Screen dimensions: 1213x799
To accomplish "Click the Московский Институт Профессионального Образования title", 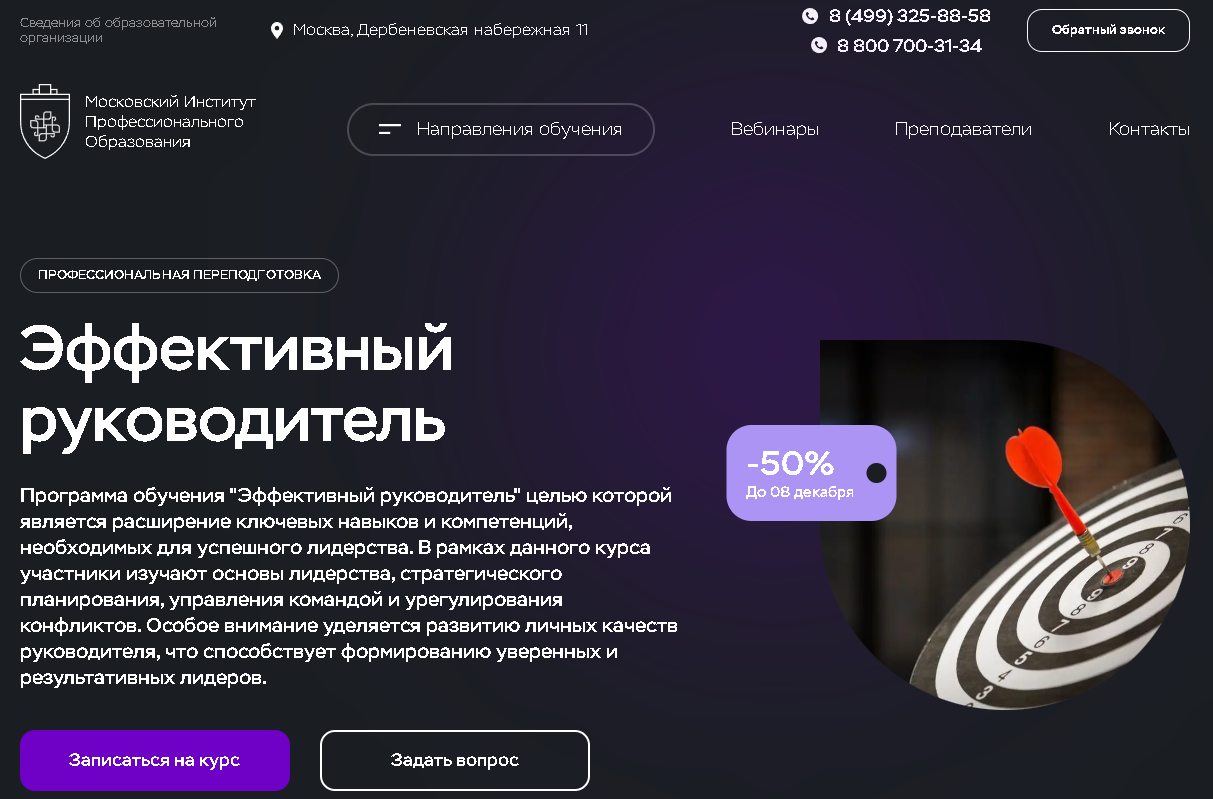I will point(170,122).
